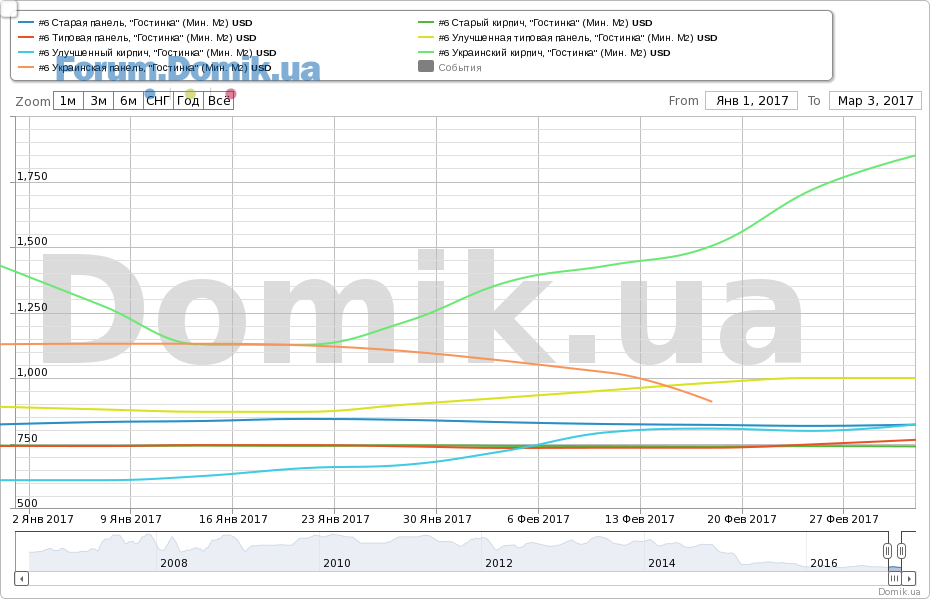Click the To date field
Viewport: 931px width, 600px height.
(875, 101)
